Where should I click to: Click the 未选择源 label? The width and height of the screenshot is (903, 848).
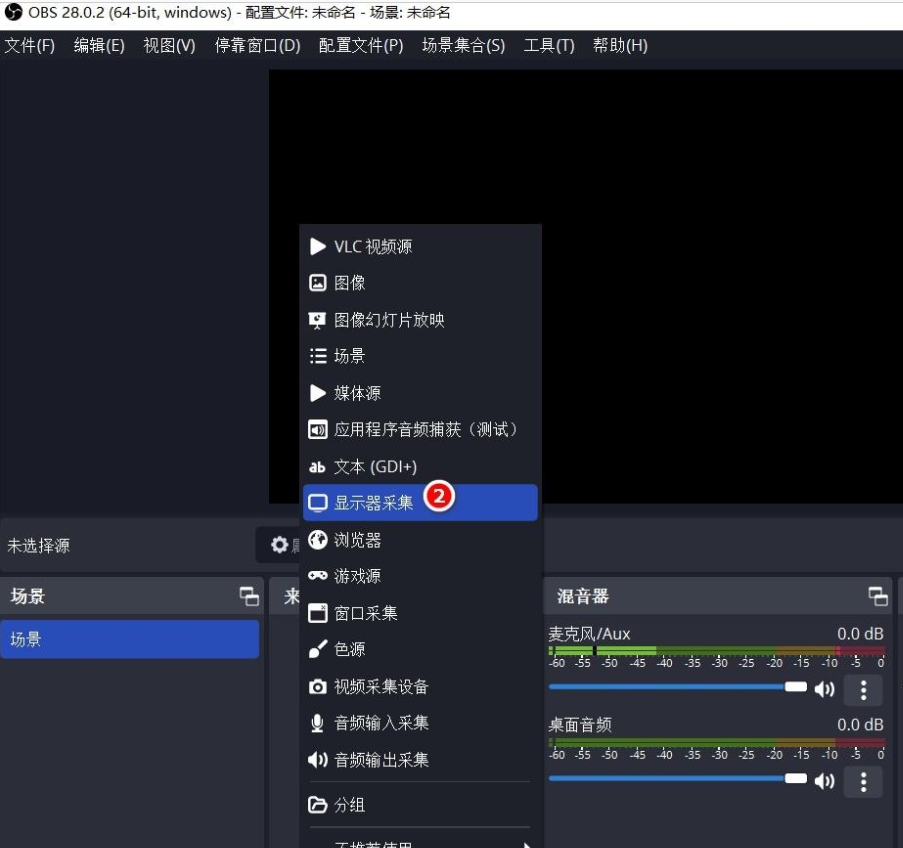pos(39,546)
